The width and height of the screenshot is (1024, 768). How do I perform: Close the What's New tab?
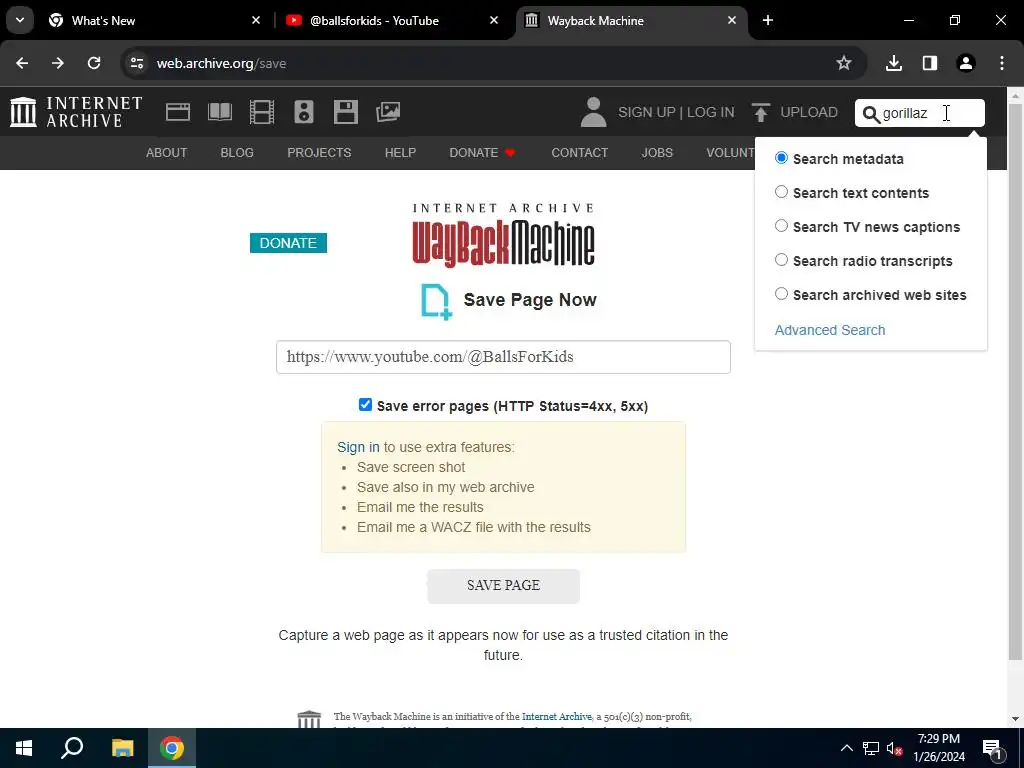(x=256, y=21)
